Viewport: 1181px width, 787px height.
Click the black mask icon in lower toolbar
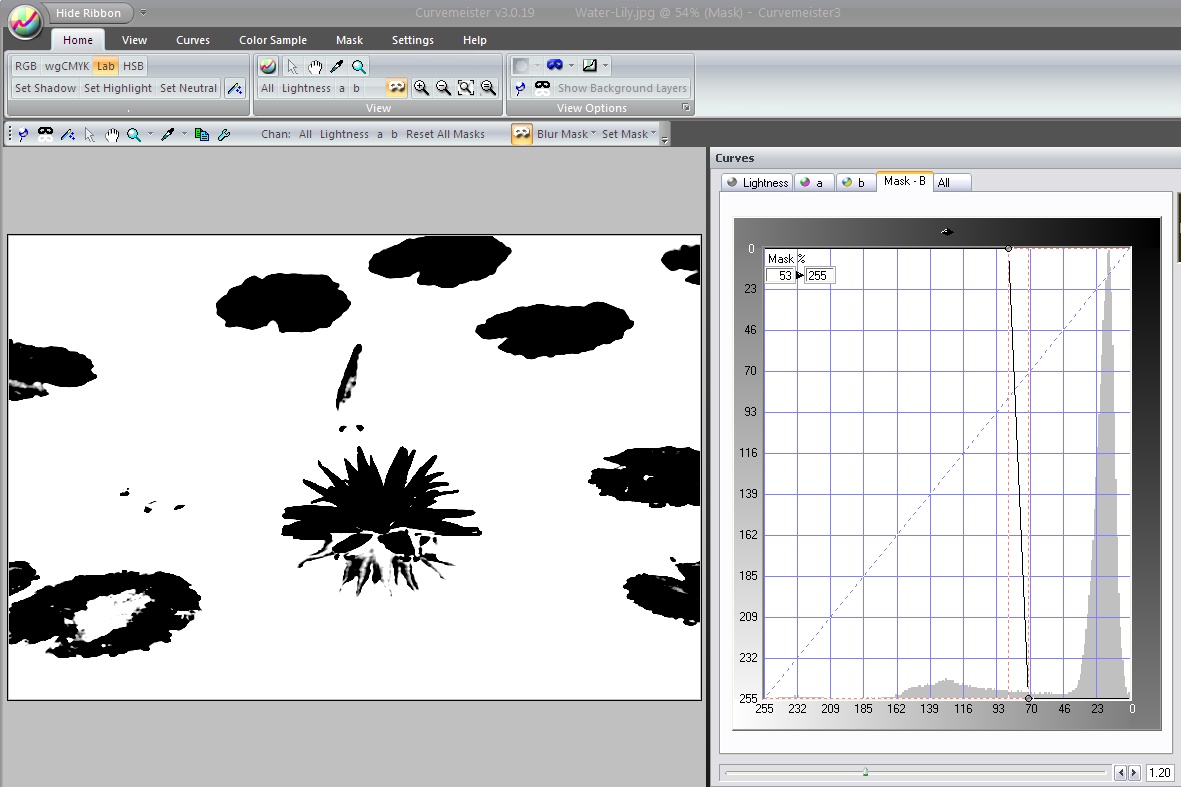pos(45,134)
